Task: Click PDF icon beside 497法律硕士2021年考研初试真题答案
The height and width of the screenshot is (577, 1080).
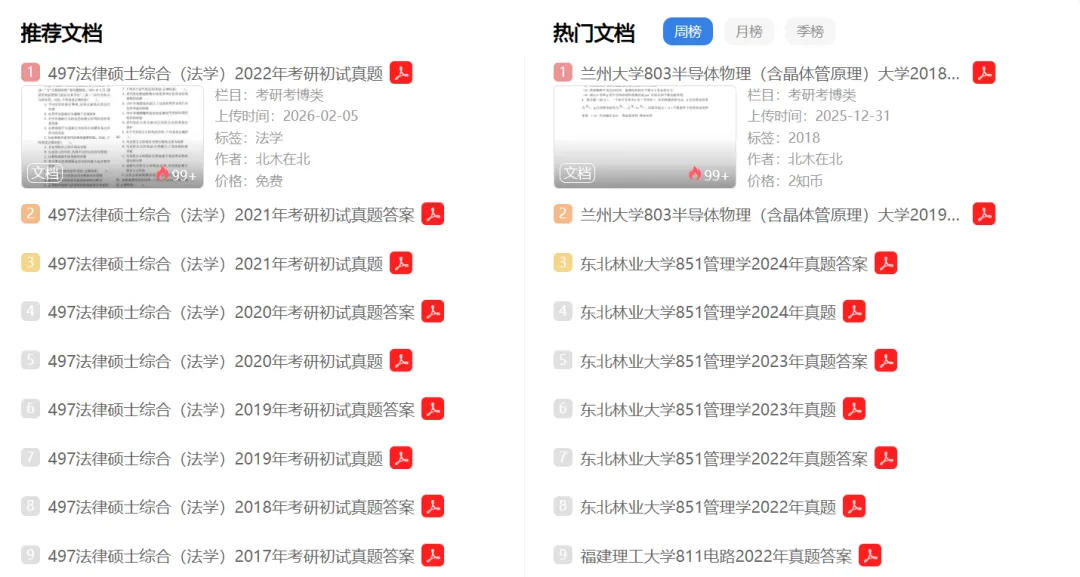Action: coord(433,214)
